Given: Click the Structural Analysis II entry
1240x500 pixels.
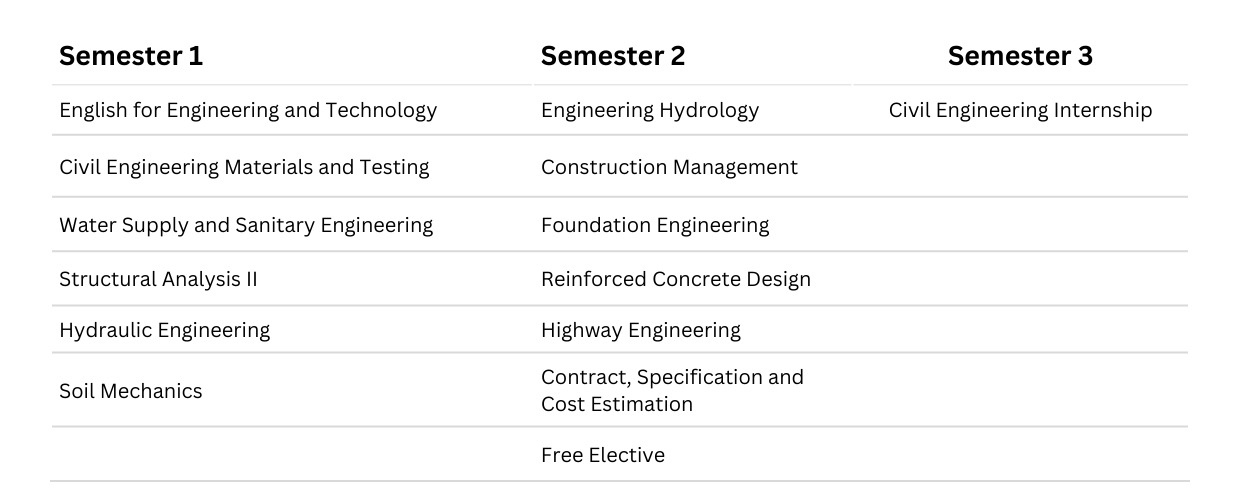Looking at the screenshot, I should [158, 279].
